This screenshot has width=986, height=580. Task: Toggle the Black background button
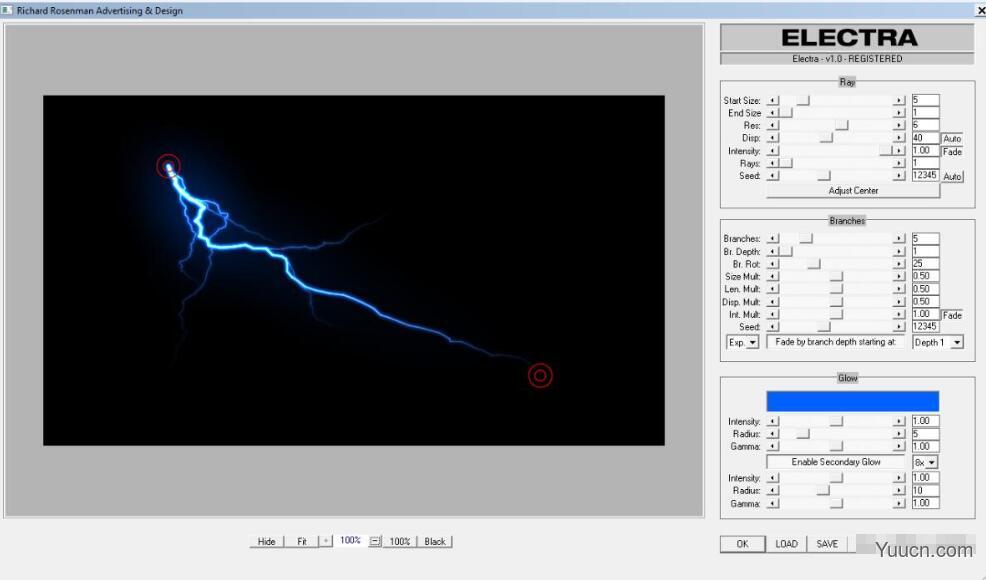[x=435, y=541]
